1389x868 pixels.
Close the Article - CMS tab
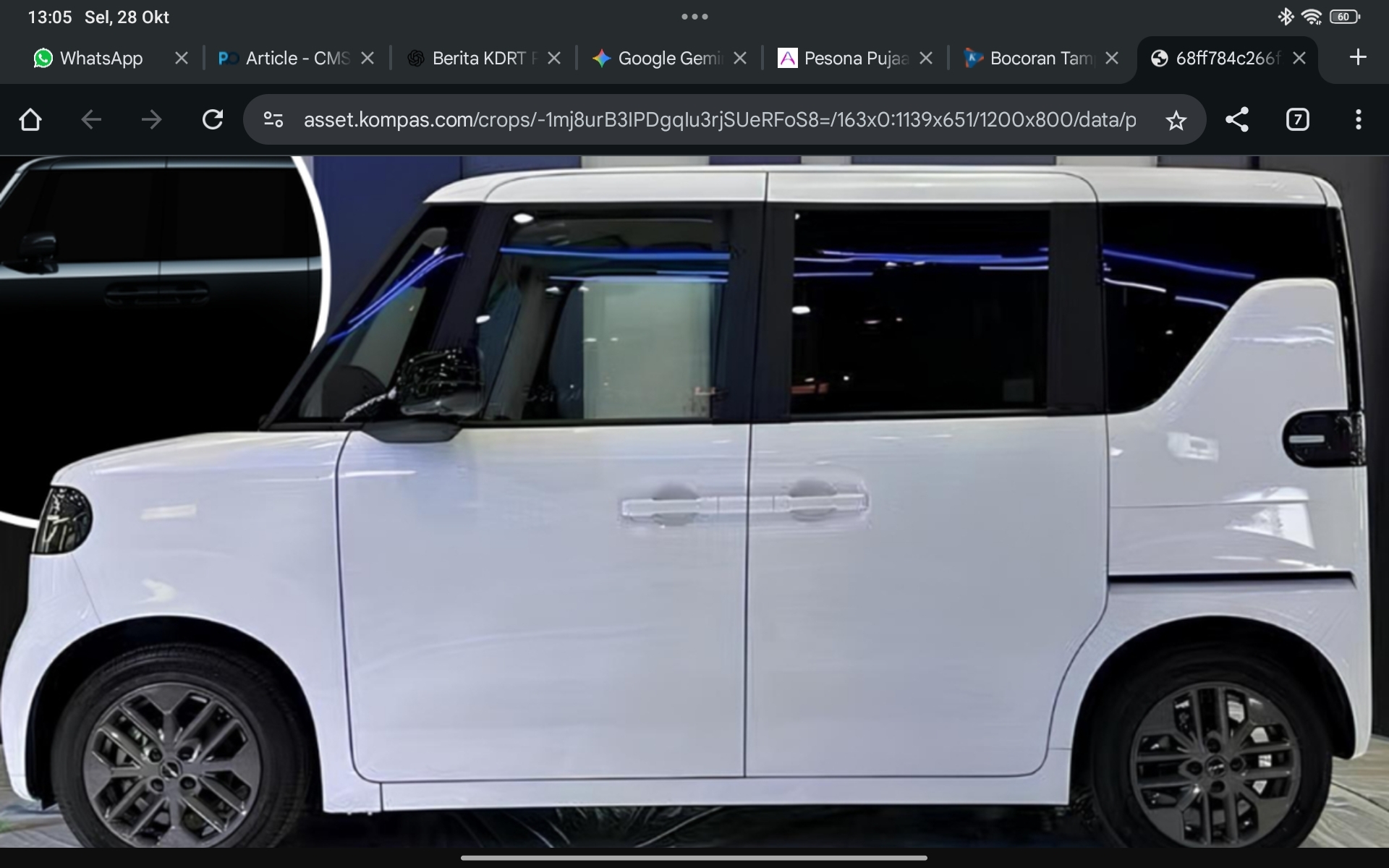coord(368,58)
